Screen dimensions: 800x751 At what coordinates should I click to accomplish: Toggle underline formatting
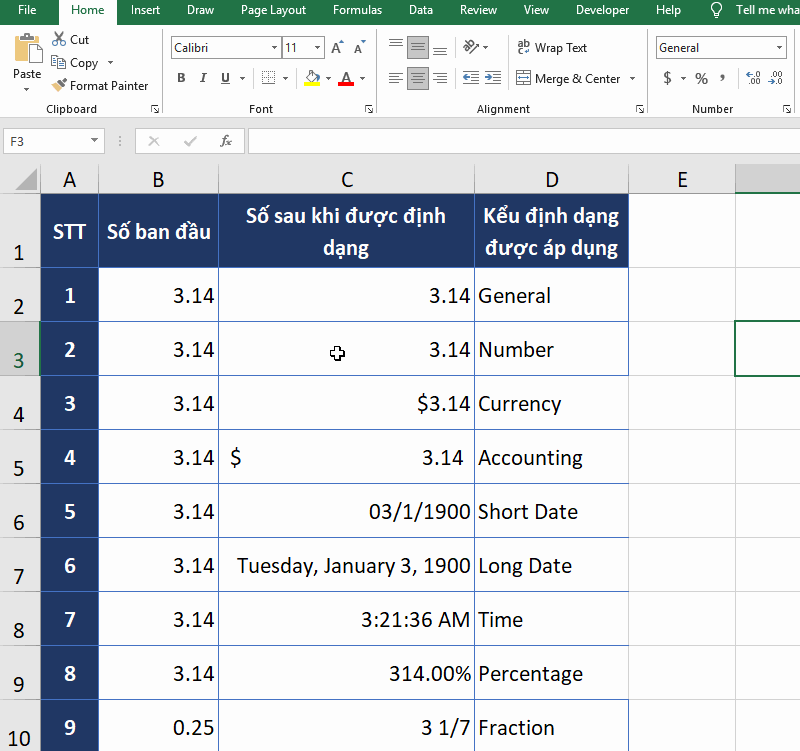point(226,78)
